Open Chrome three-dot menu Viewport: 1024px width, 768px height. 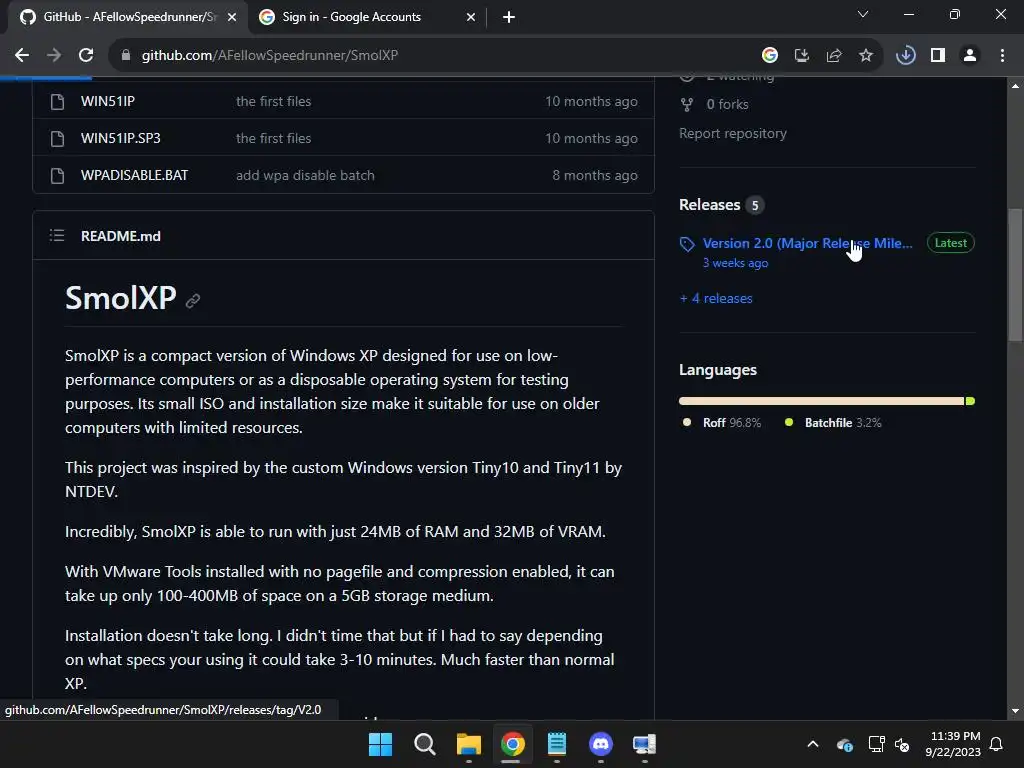click(x=1002, y=56)
